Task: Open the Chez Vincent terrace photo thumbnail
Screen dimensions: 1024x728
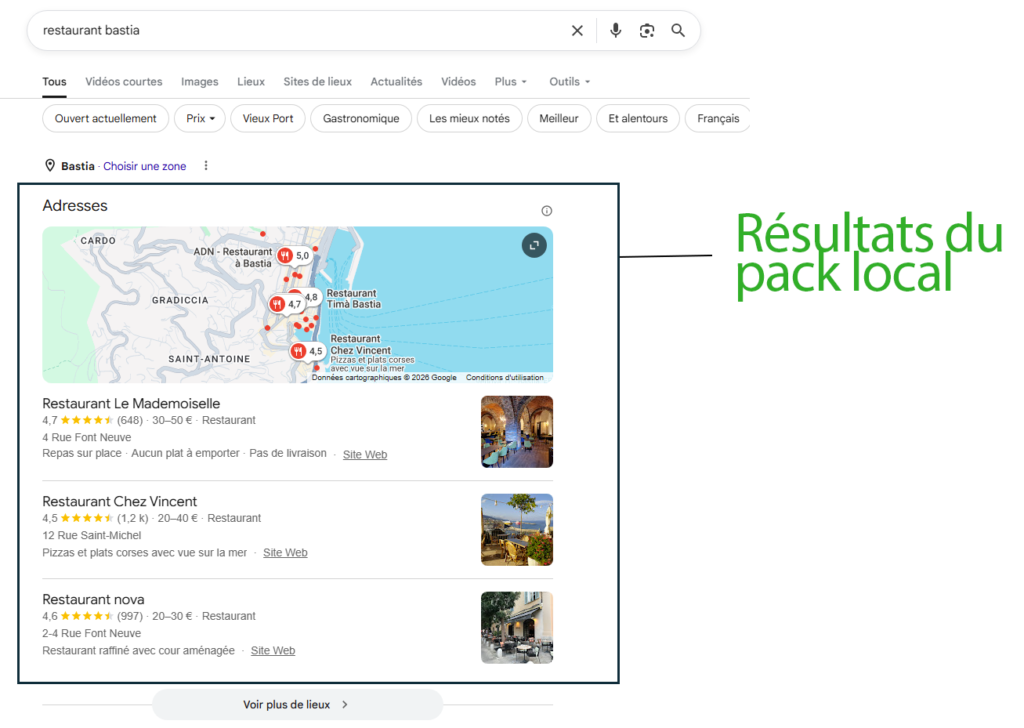Action: [x=517, y=530]
